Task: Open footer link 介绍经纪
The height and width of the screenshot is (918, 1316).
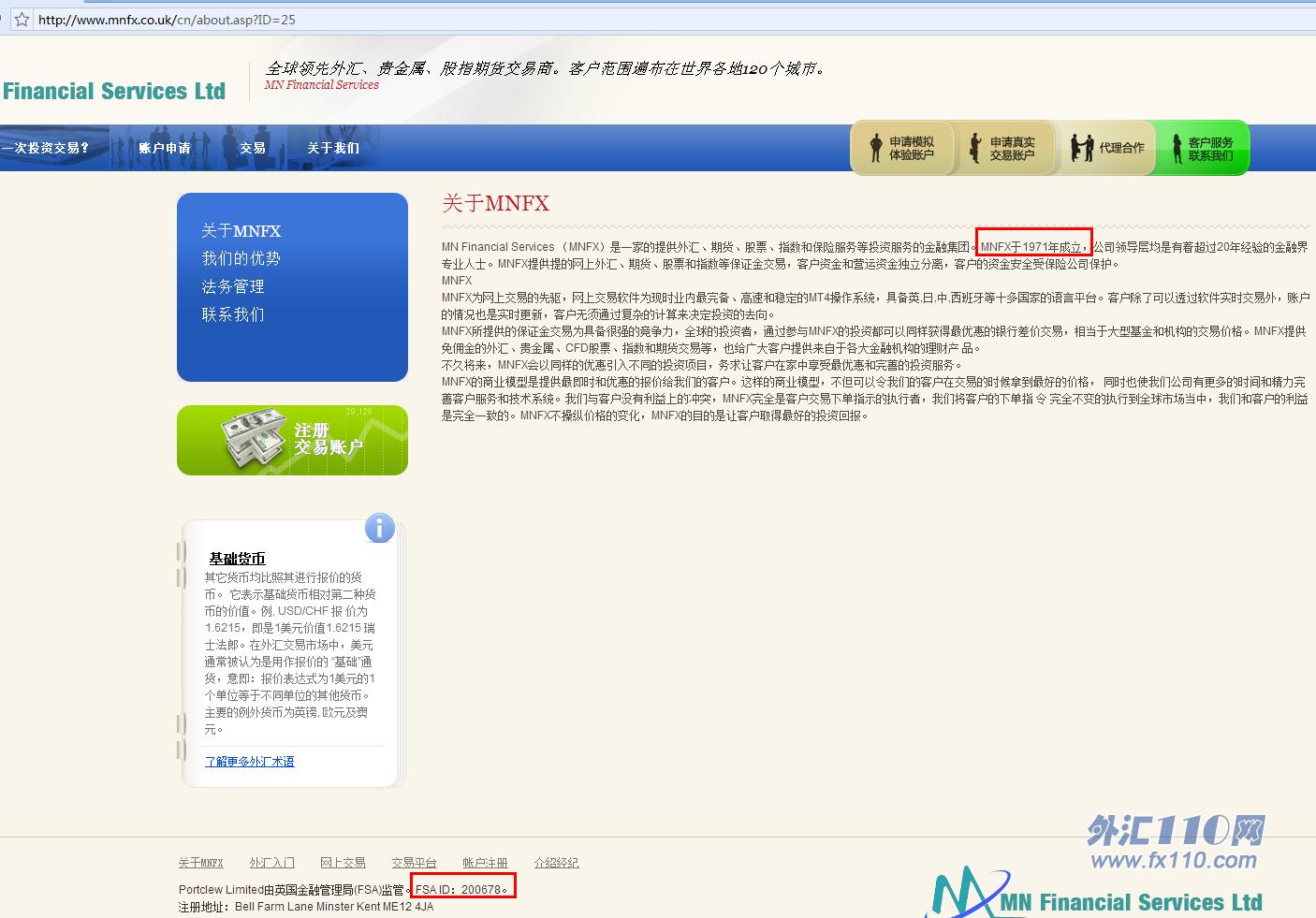Action: (x=556, y=863)
